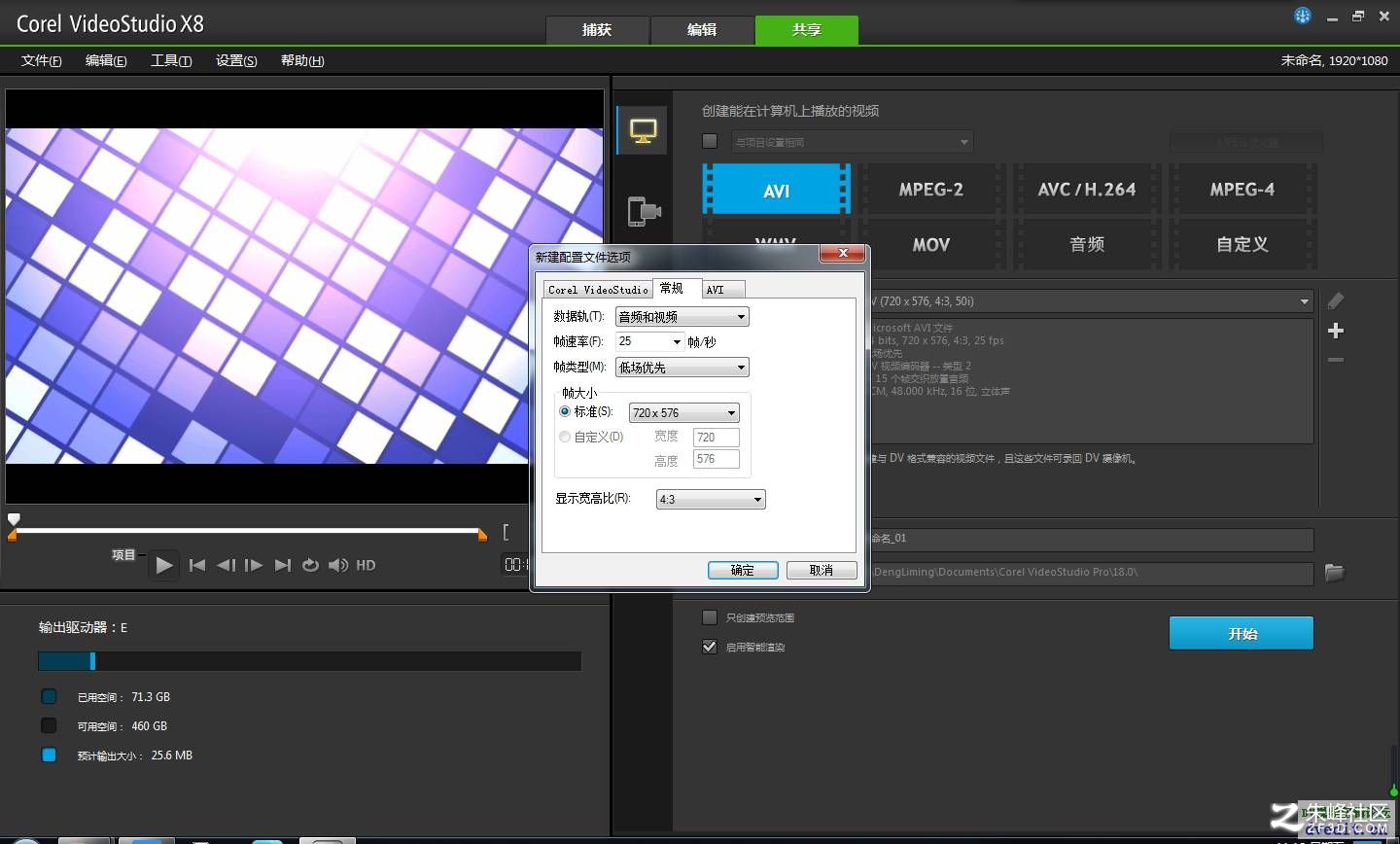
Task: Choose the 自定义 format tile
Action: point(1242,244)
